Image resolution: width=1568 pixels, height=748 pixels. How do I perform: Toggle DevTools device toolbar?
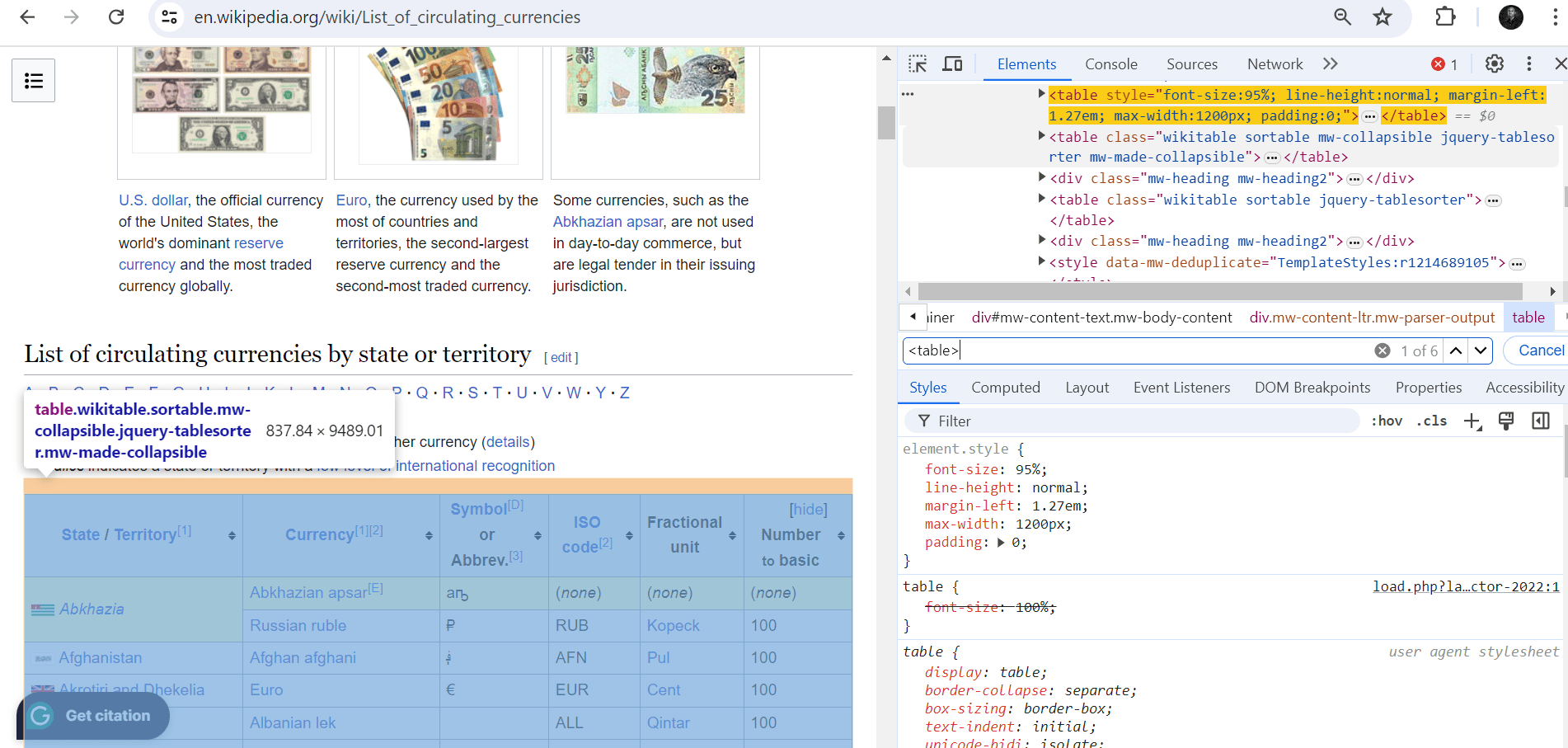click(952, 64)
